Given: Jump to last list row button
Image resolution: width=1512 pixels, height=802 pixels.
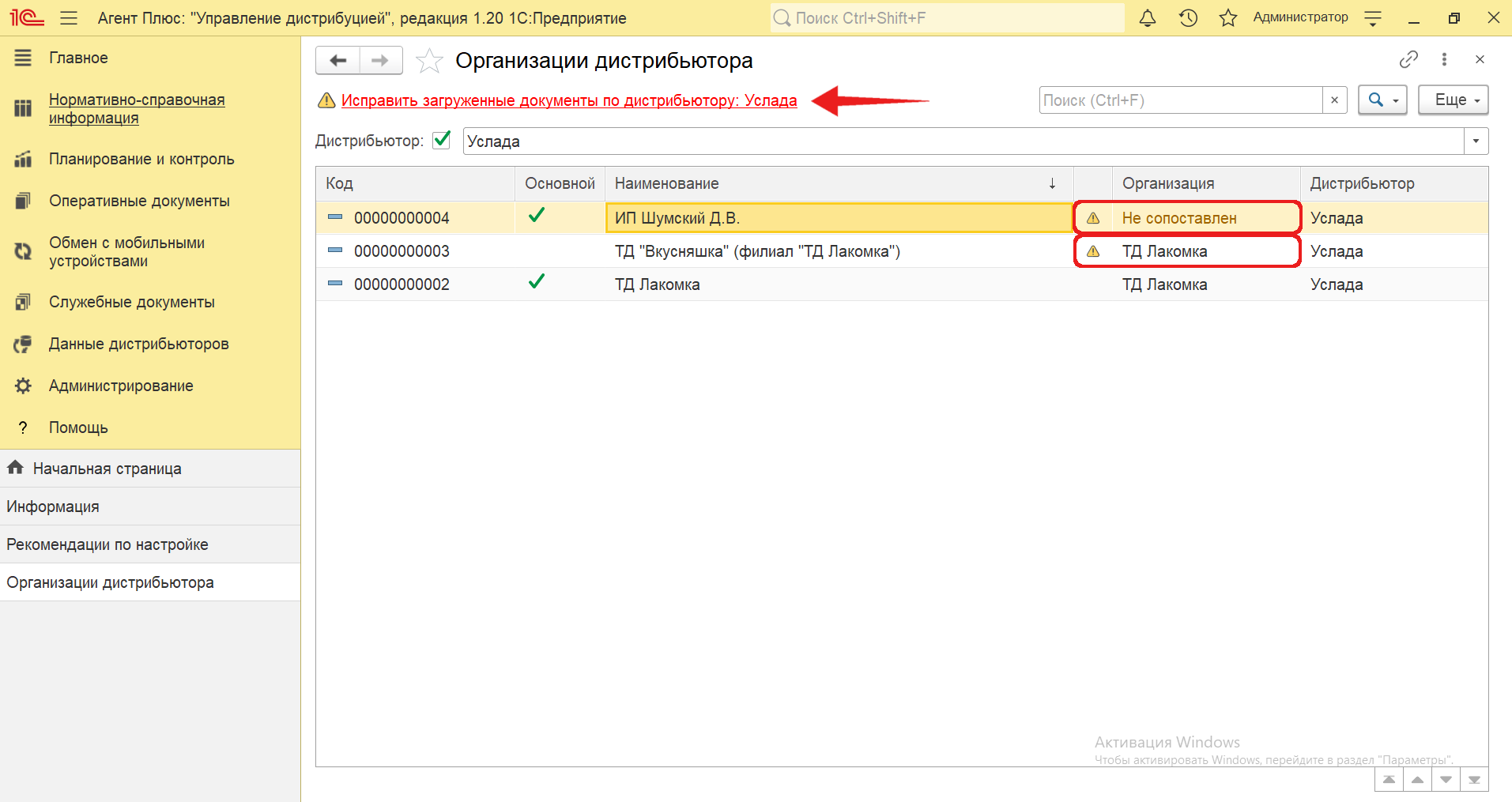Looking at the screenshot, I should 1474,780.
